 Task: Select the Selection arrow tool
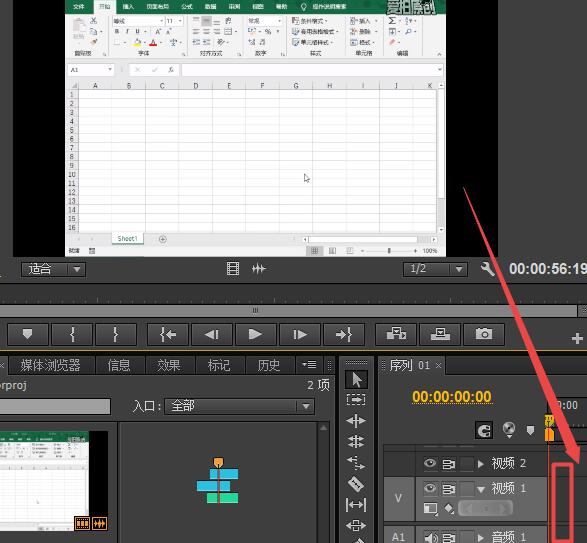click(x=356, y=379)
